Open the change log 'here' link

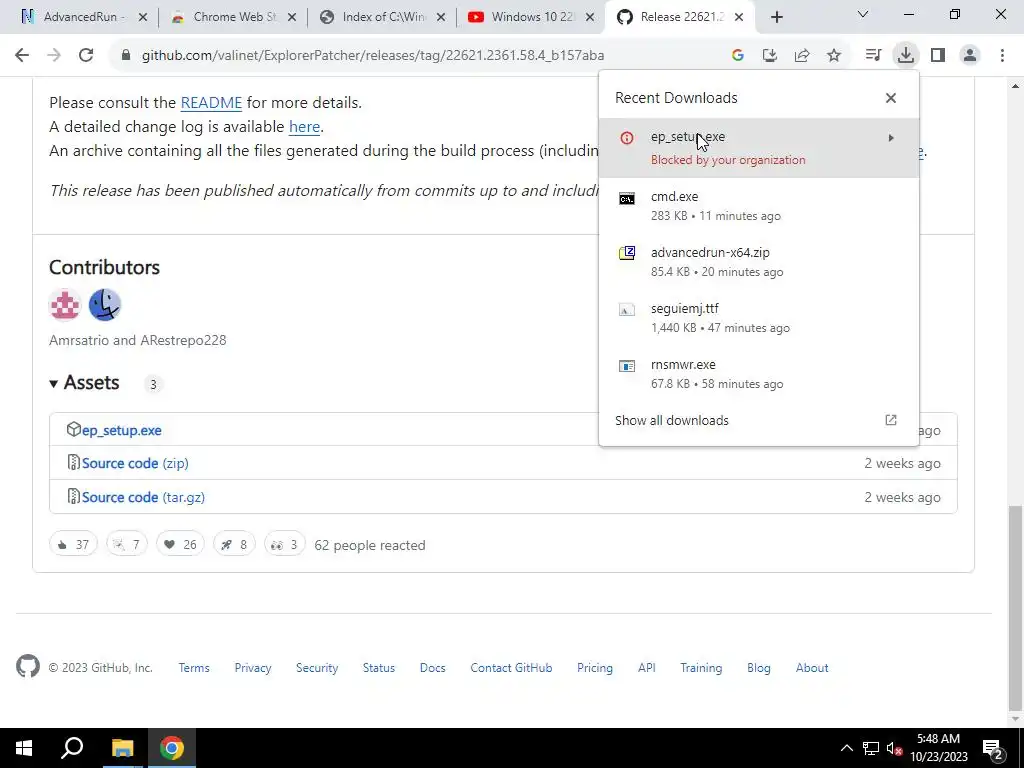coord(304,127)
